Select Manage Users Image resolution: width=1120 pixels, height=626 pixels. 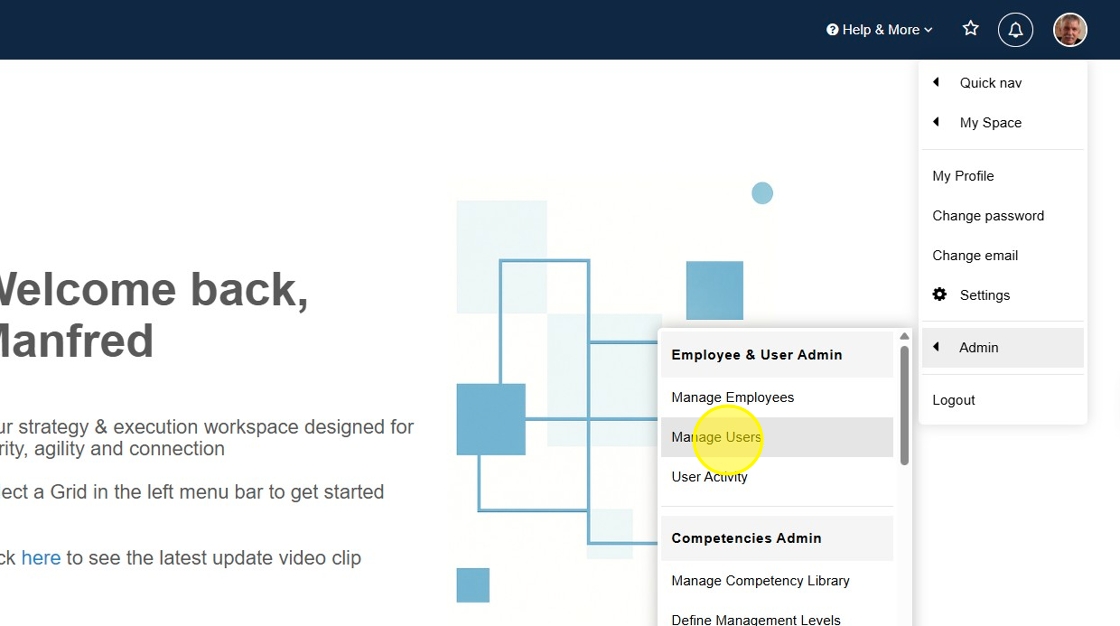coord(716,437)
